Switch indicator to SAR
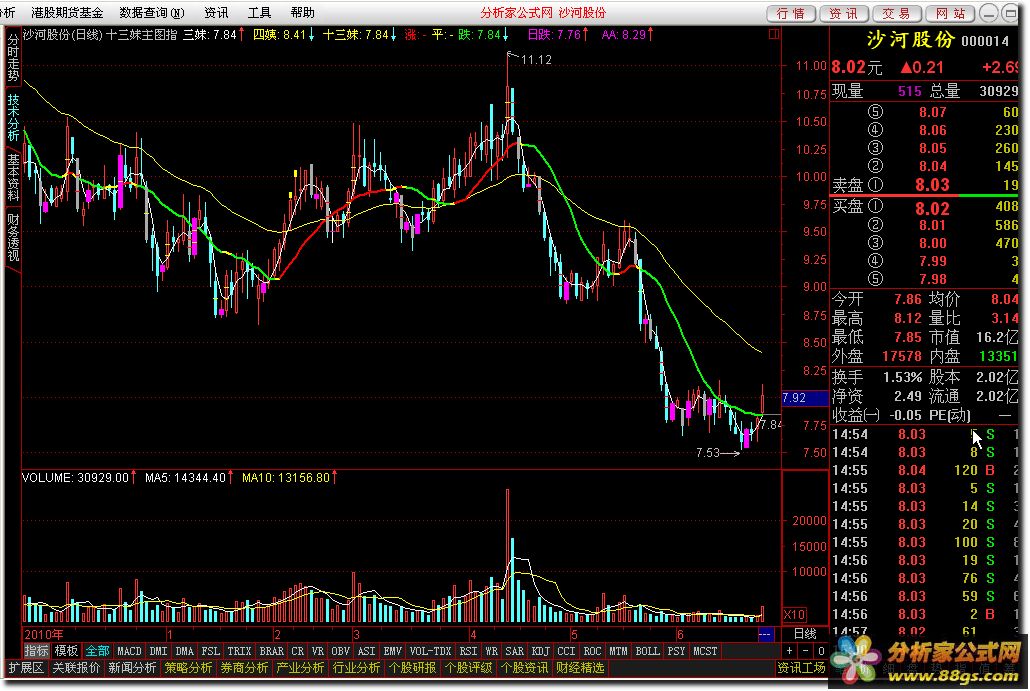Image resolution: width=1030 pixels, height=691 pixels. click(x=514, y=651)
